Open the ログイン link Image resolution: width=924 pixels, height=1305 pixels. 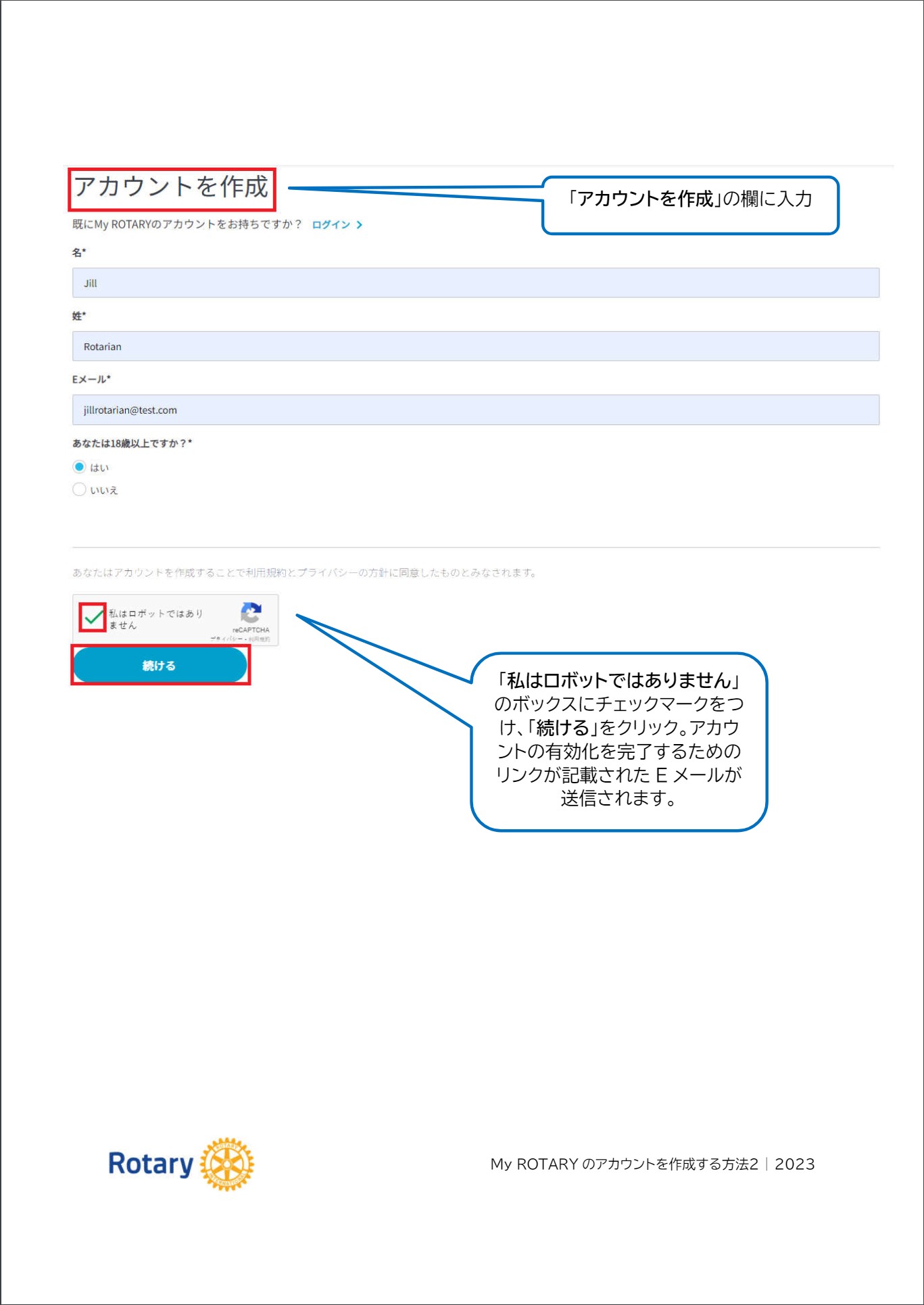pyautogui.click(x=331, y=225)
